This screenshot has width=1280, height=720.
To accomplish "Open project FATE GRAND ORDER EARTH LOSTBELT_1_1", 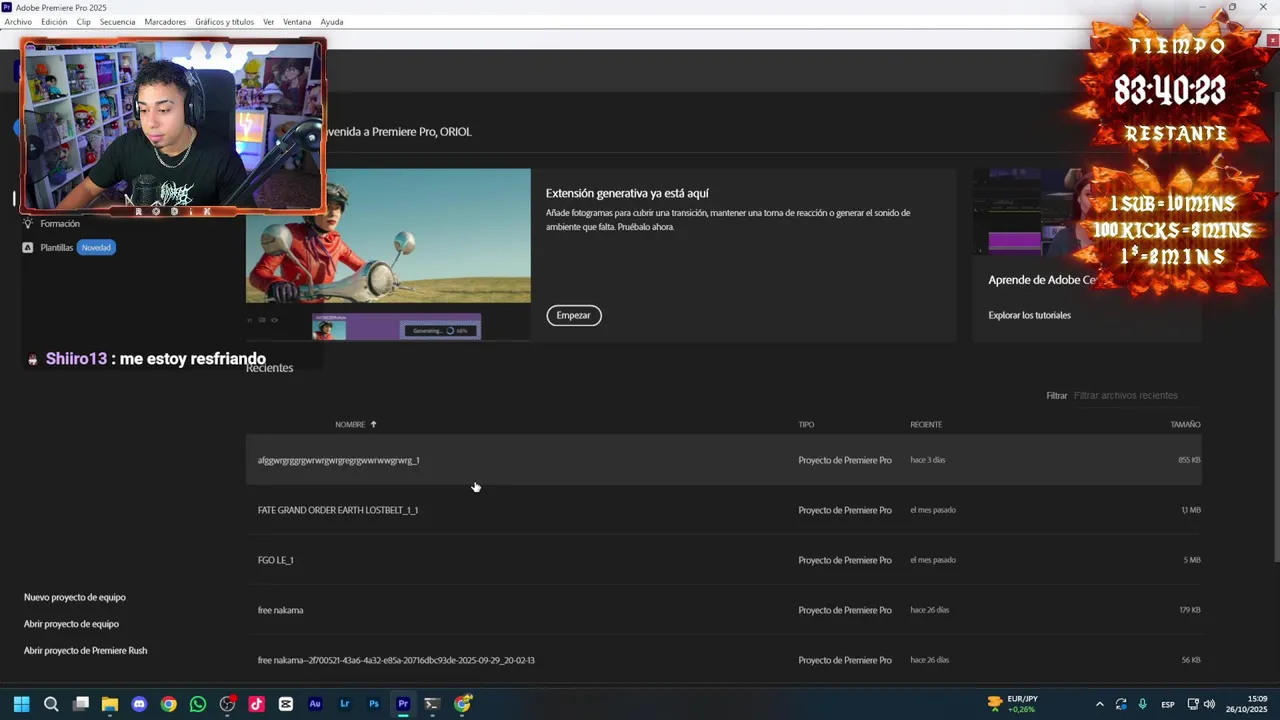I will coord(723,510).
